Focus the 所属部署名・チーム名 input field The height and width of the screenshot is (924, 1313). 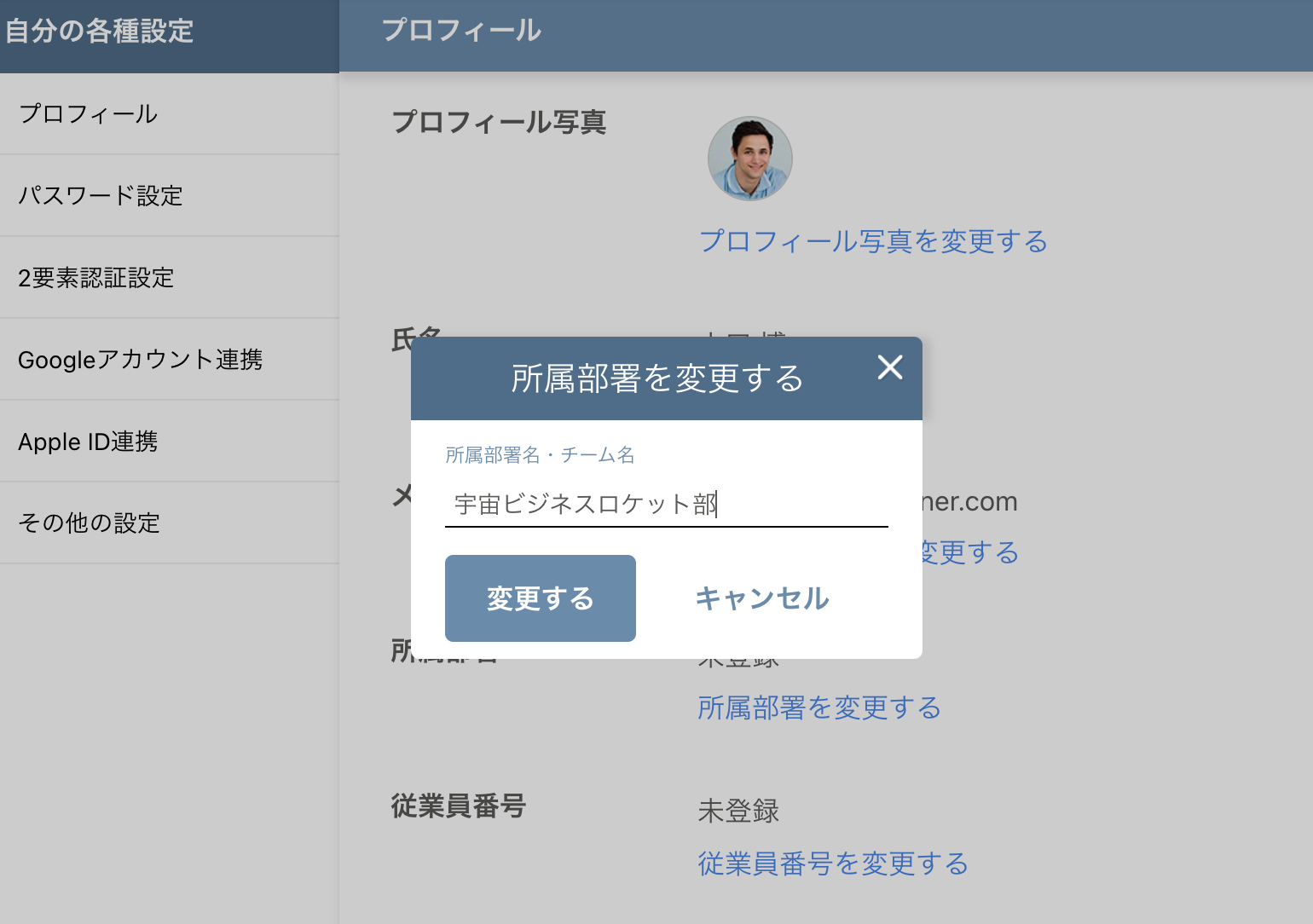(667, 505)
